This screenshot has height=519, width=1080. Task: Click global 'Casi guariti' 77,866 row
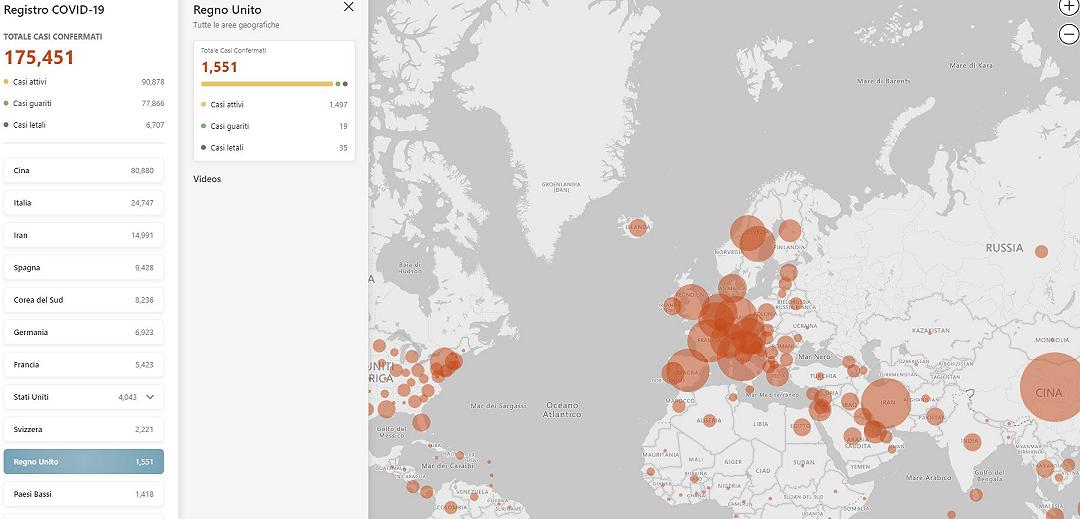83,103
